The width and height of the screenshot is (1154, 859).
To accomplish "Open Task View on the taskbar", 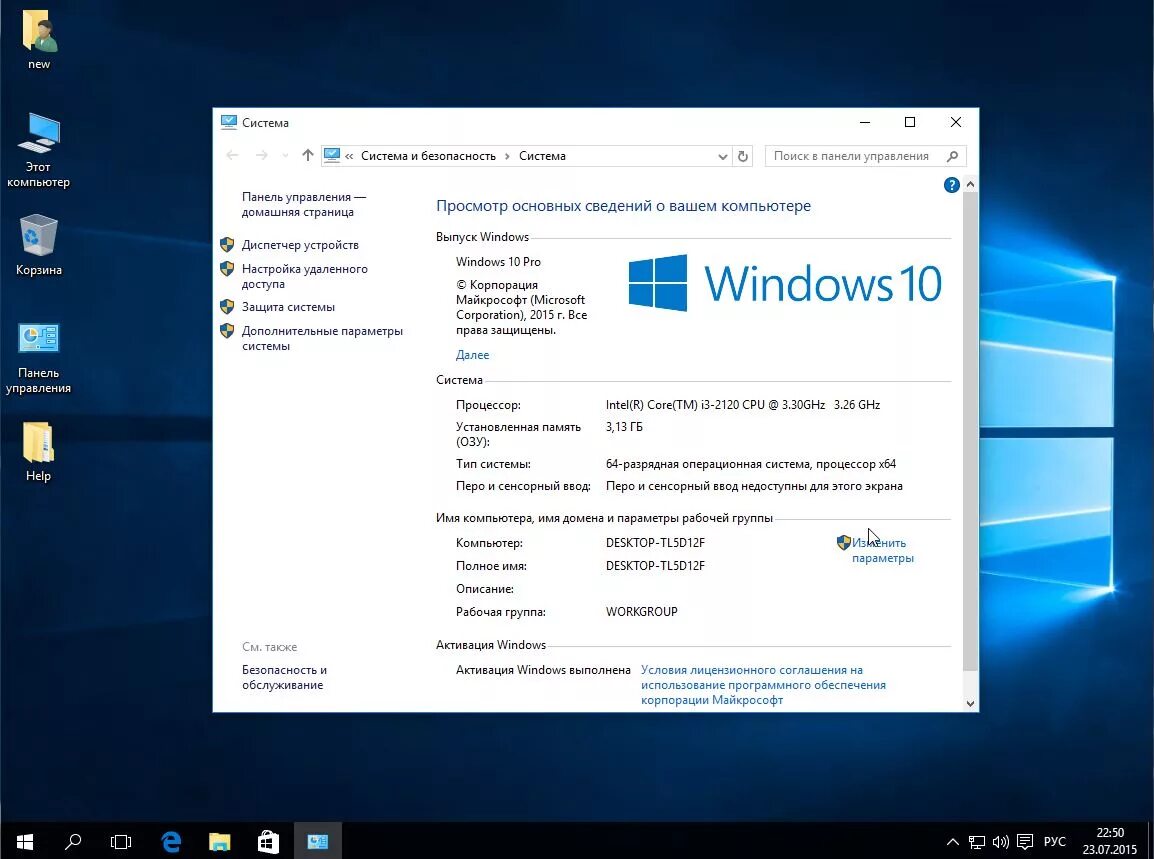I will (x=121, y=841).
